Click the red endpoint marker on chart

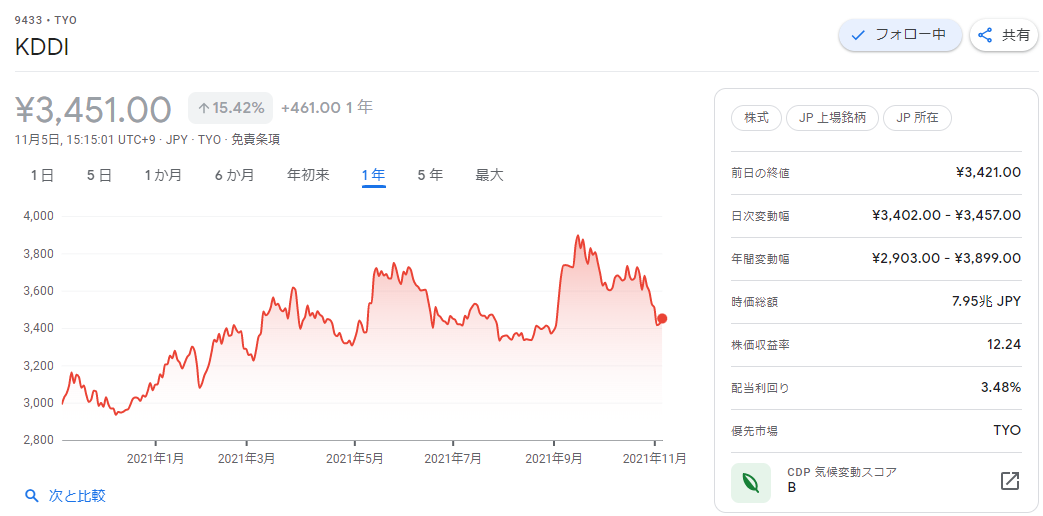click(662, 319)
